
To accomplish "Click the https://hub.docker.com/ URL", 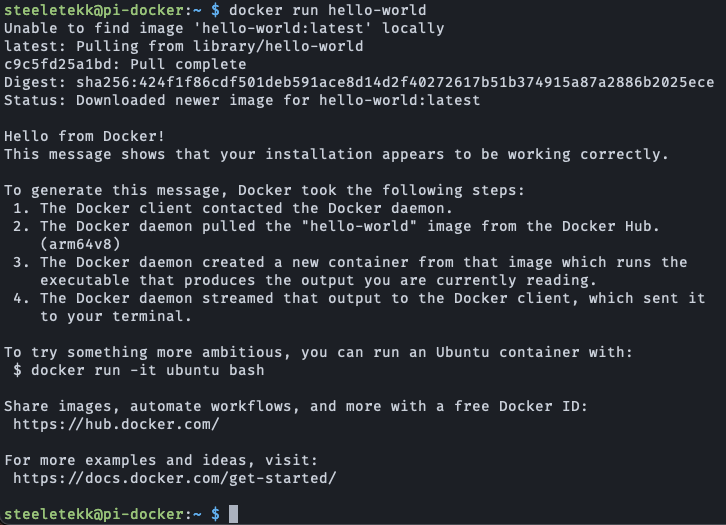I will [x=116, y=424].
